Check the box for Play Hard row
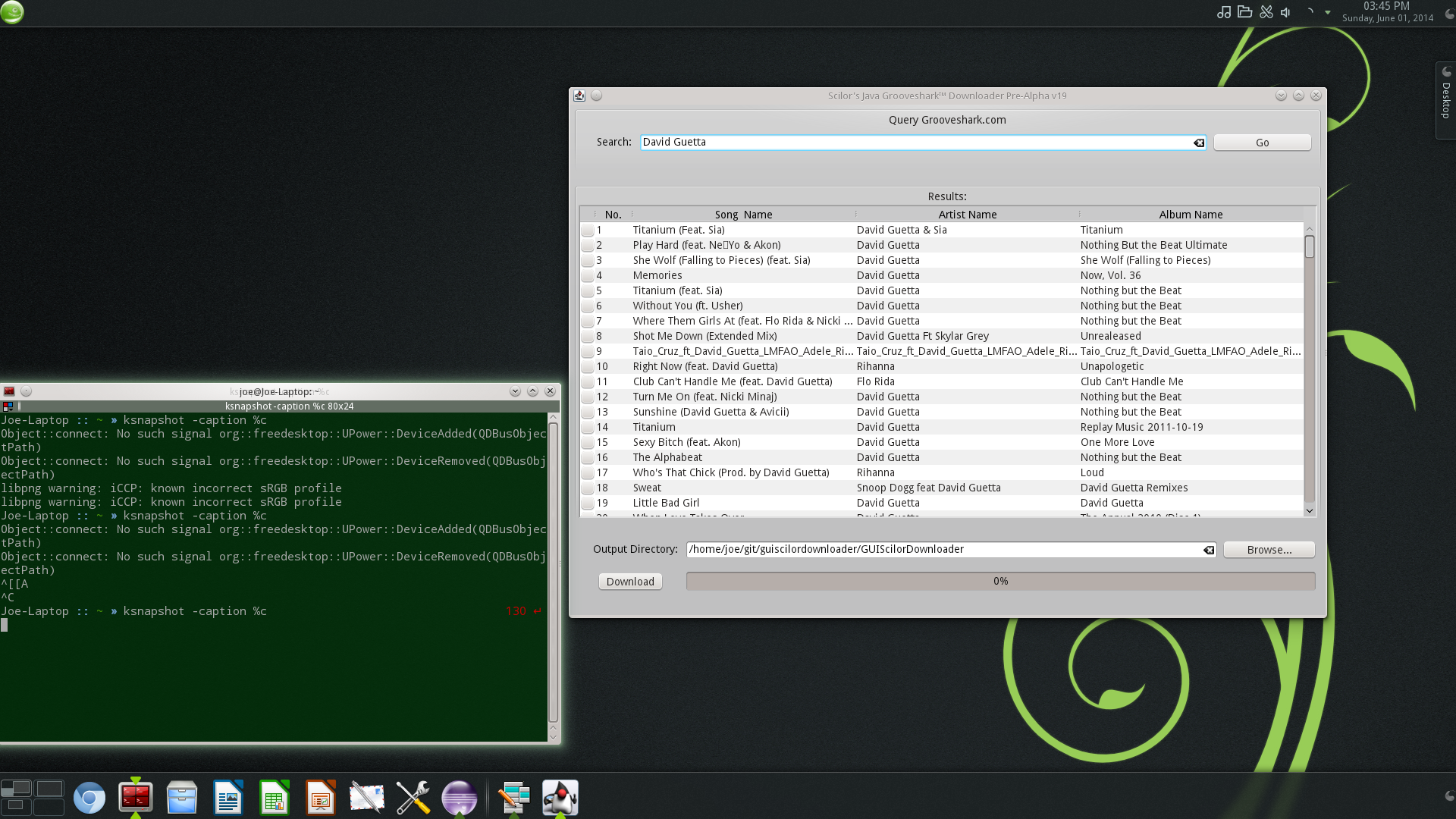The image size is (1456, 819). pyautogui.click(x=588, y=245)
